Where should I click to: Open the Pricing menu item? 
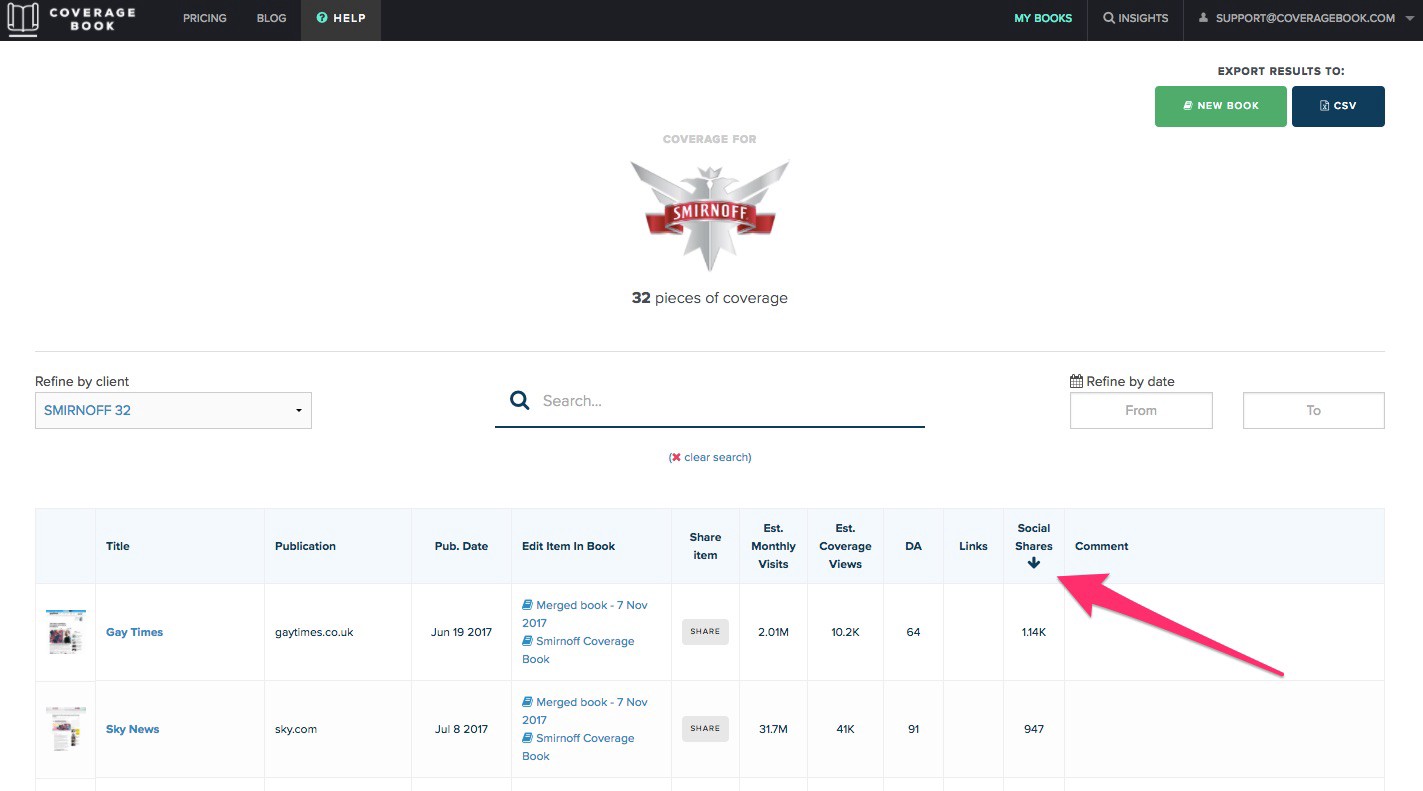pos(204,18)
